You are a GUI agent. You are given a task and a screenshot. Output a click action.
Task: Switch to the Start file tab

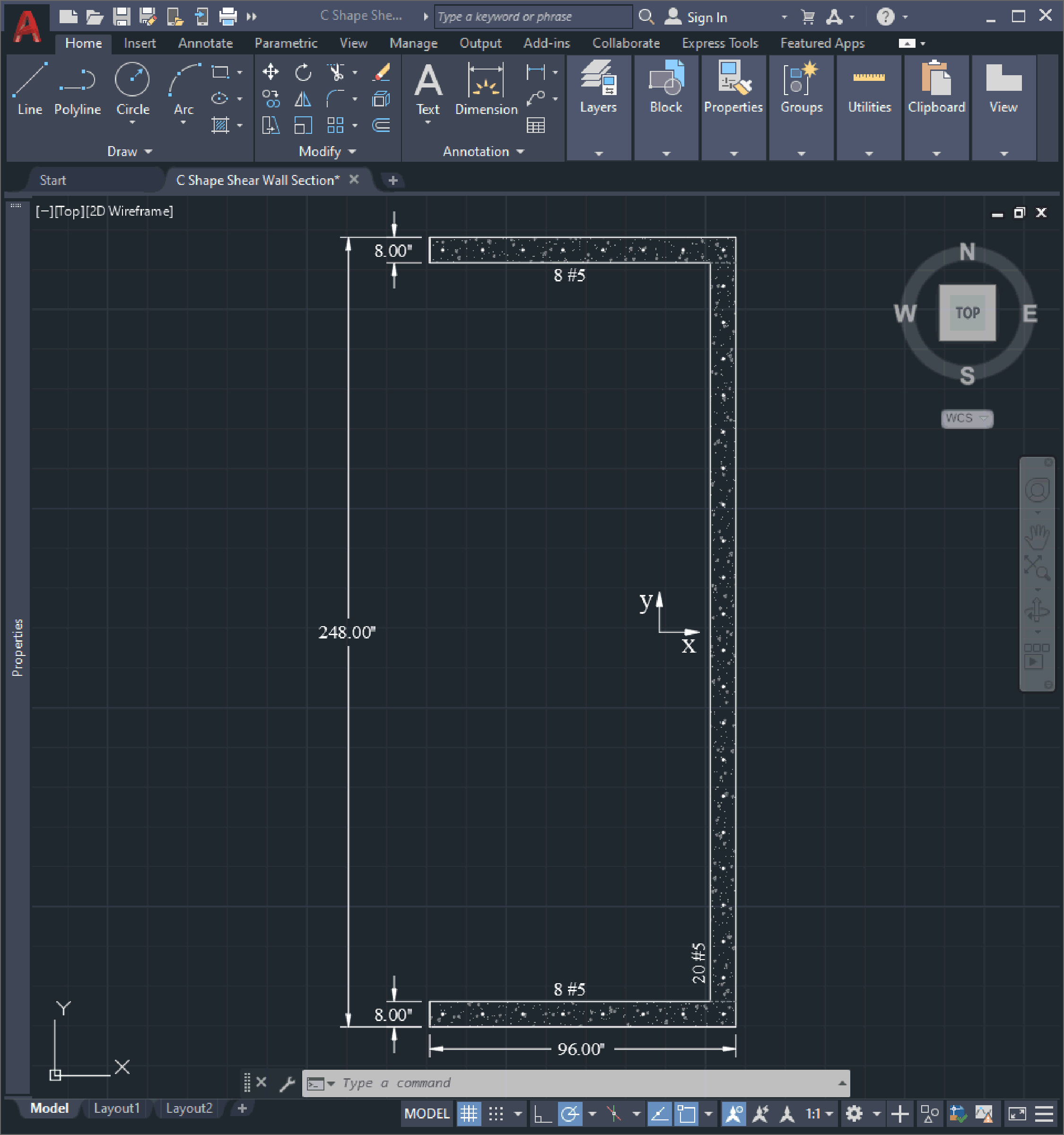point(53,180)
